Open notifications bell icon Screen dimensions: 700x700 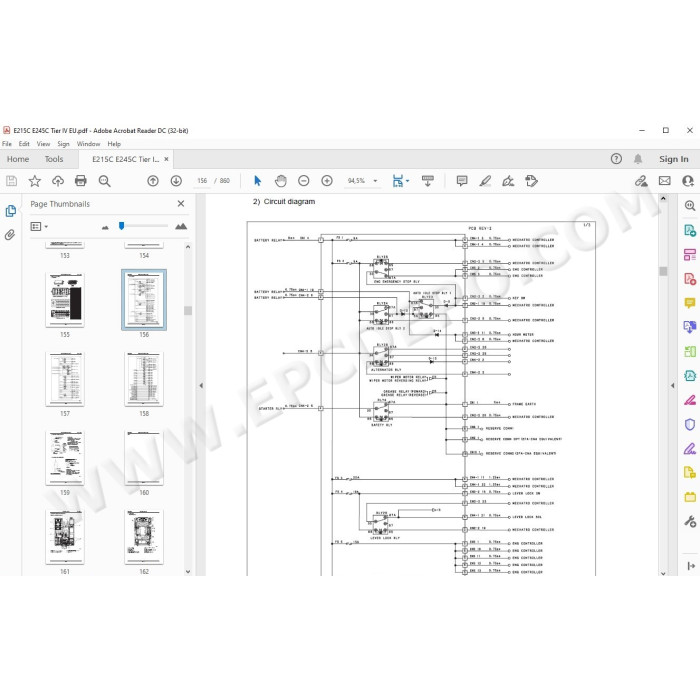point(638,159)
